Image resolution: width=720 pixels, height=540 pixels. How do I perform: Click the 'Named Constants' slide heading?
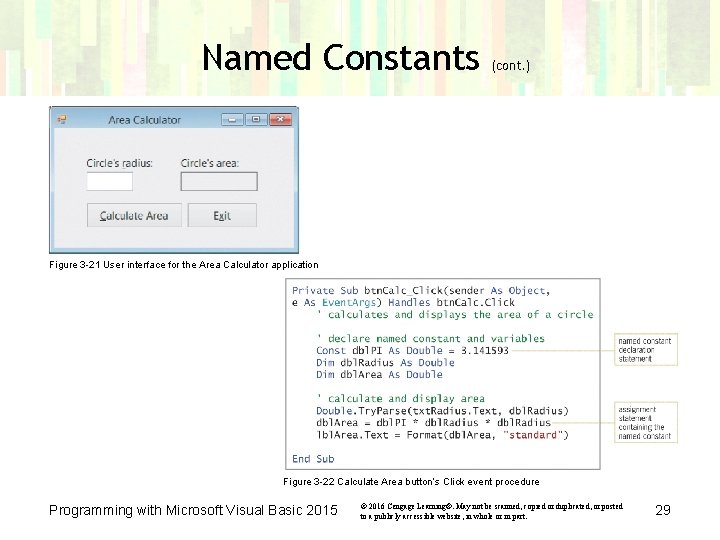point(341,57)
